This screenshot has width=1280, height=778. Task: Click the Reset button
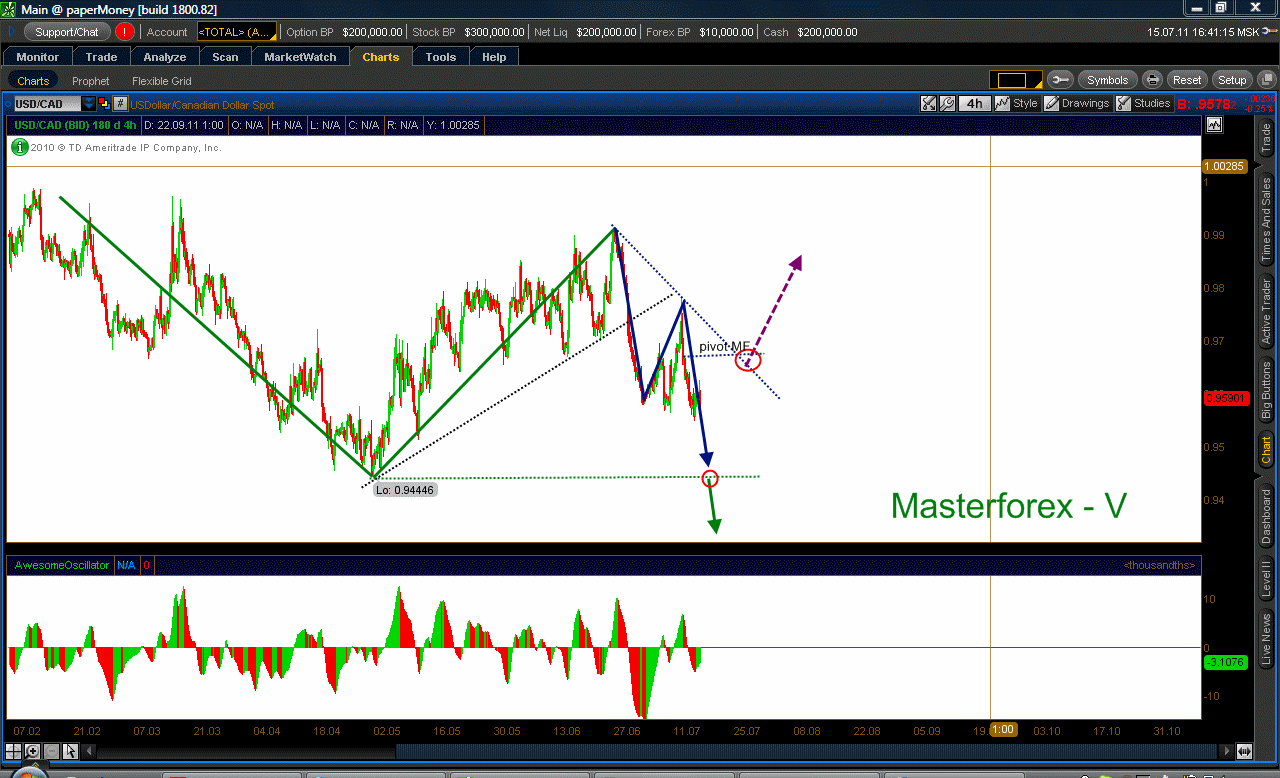[x=1187, y=80]
